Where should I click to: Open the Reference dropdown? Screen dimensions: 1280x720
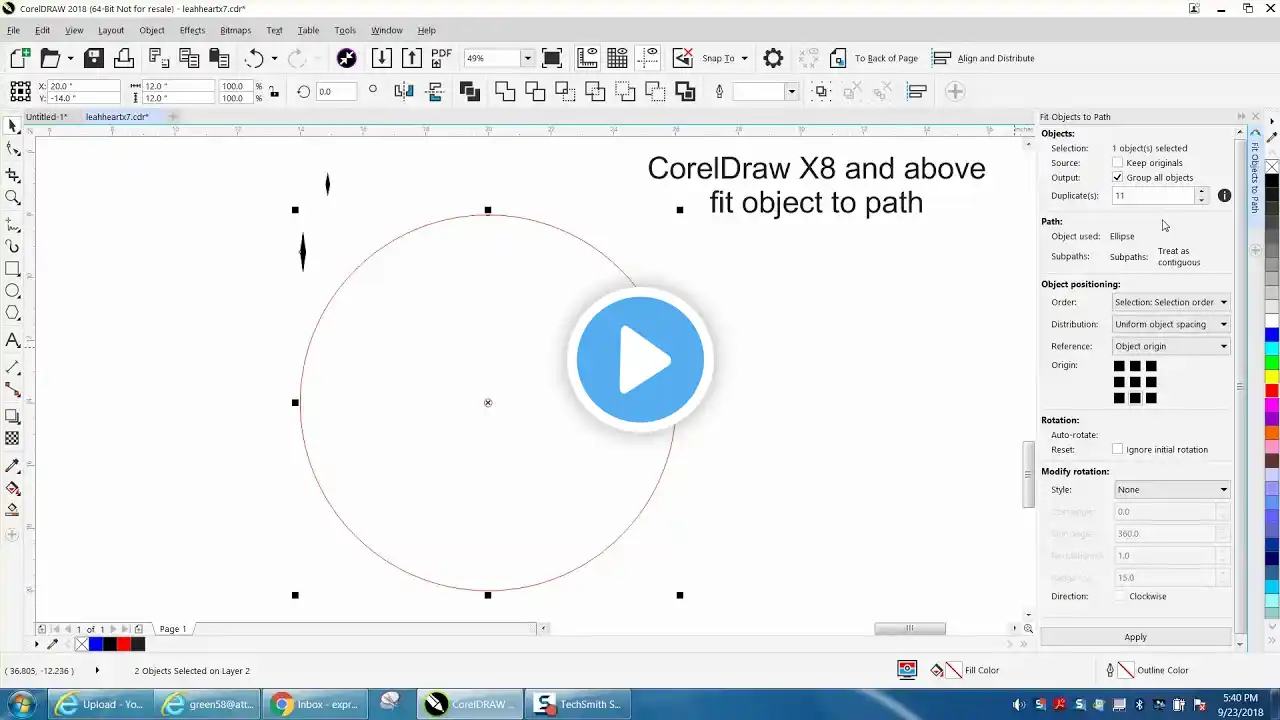pyautogui.click(x=1171, y=346)
